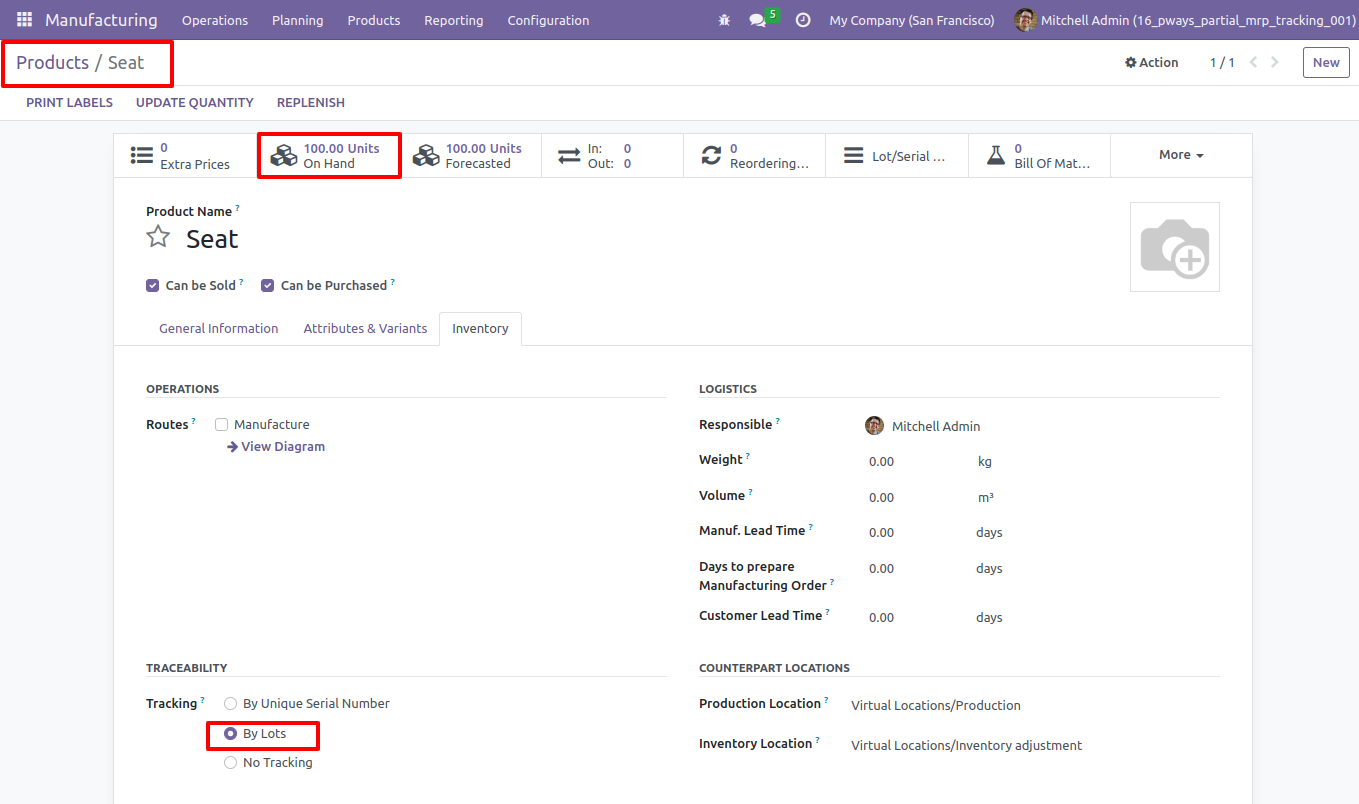Open Reordering rules refresh icon
This screenshot has height=804, width=1359.
(x=711, y=156)
